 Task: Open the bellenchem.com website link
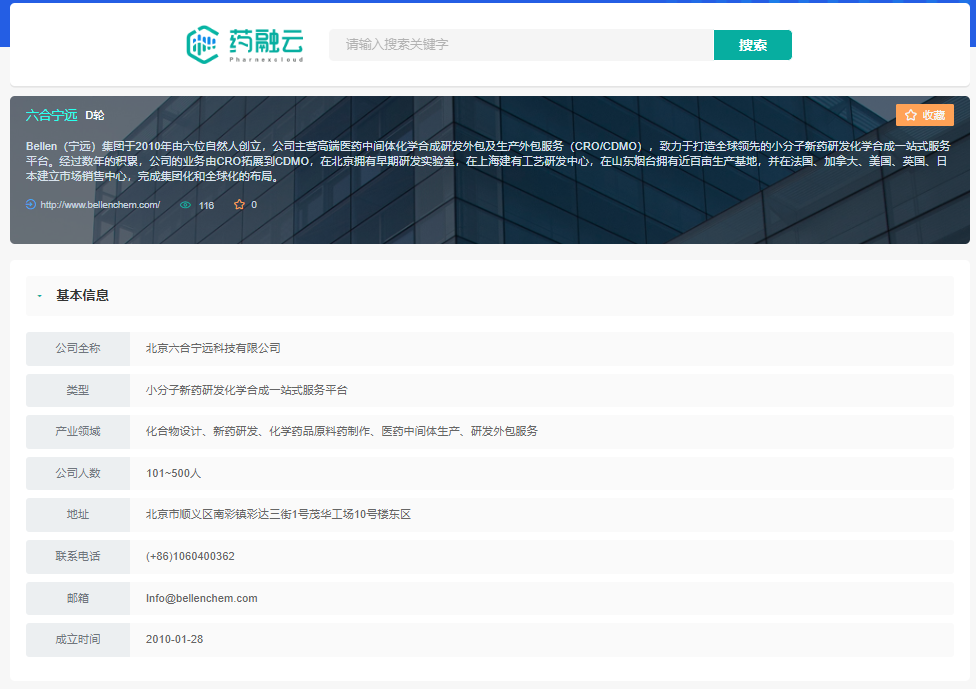click(x=100, y=205)
